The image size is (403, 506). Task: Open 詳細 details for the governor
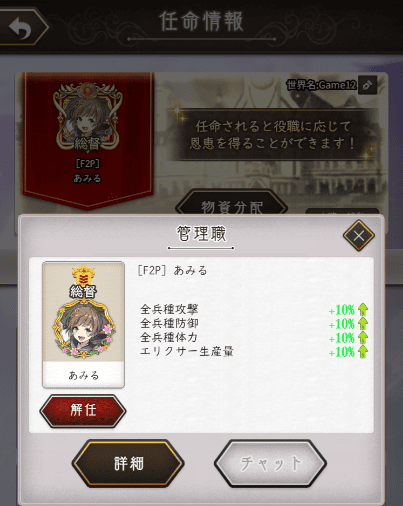point(128,463)
